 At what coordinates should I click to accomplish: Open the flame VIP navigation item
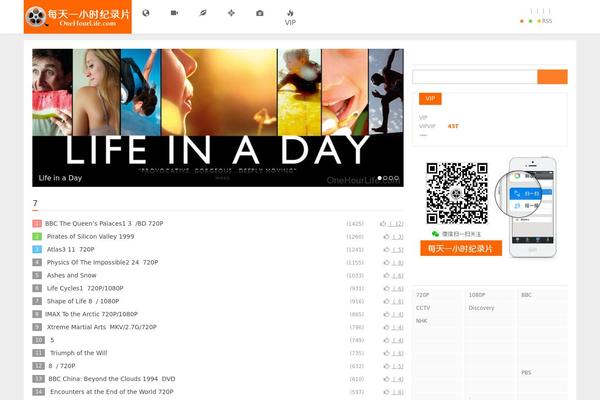pos(290,18)
